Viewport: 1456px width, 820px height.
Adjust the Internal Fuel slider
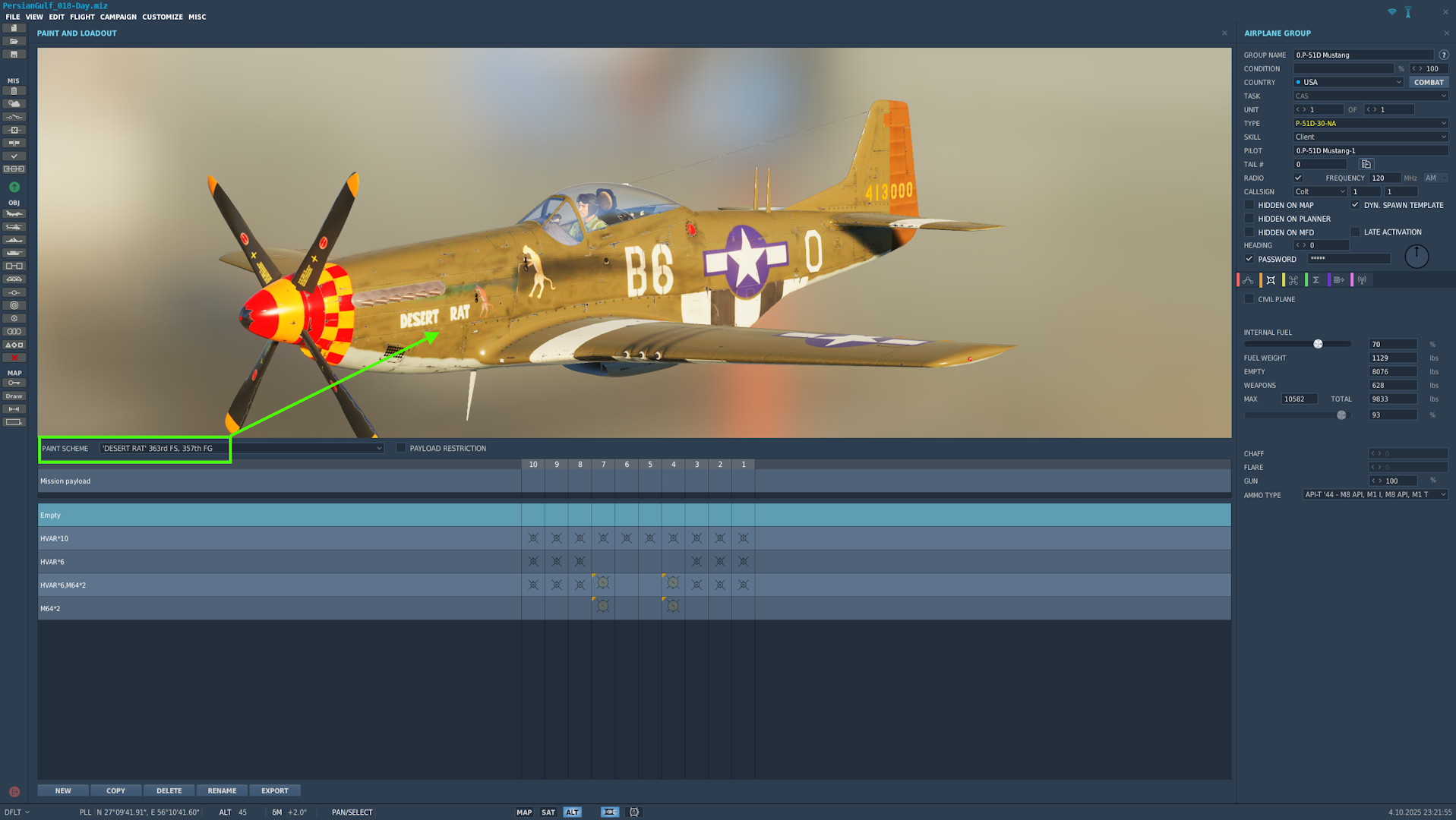coord(1318,344)
